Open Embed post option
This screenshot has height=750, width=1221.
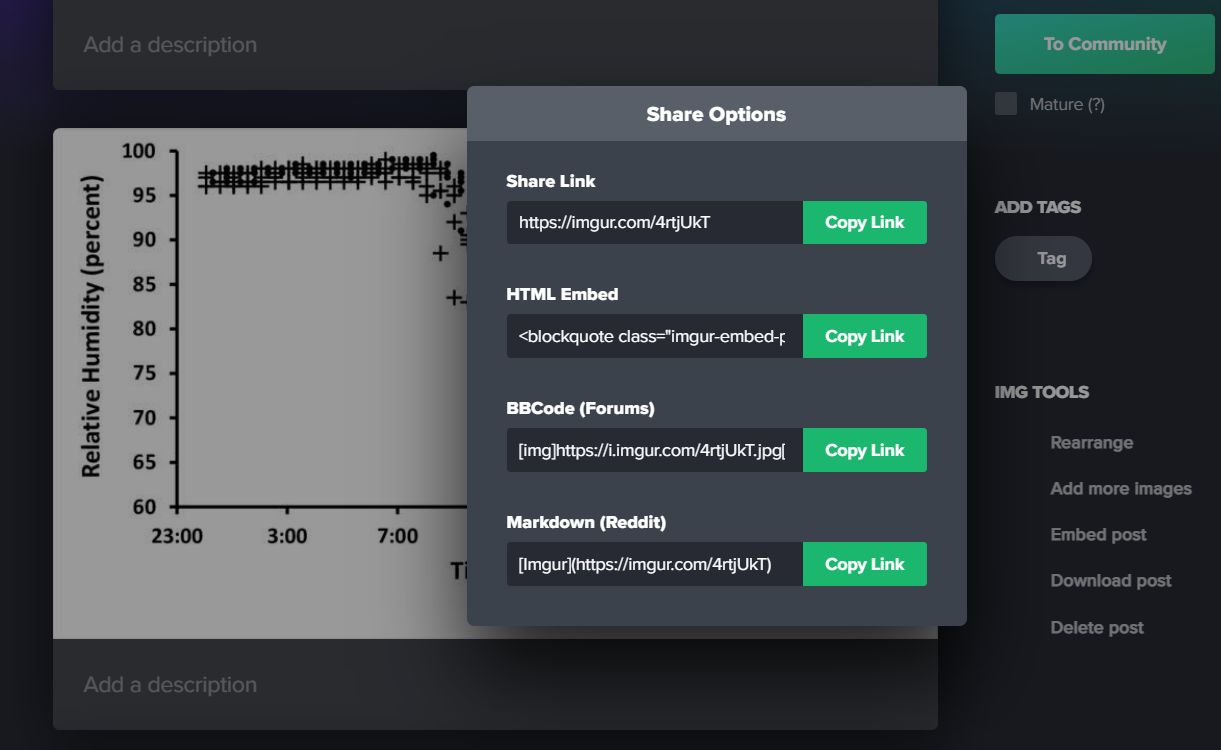click(1098, 535)
